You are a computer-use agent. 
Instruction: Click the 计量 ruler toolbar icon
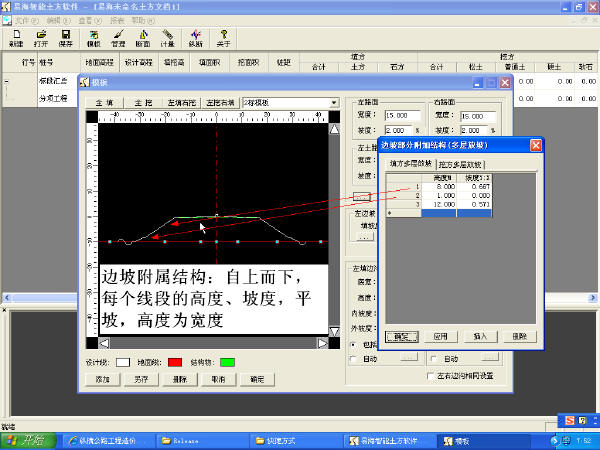tap(167, 38)
